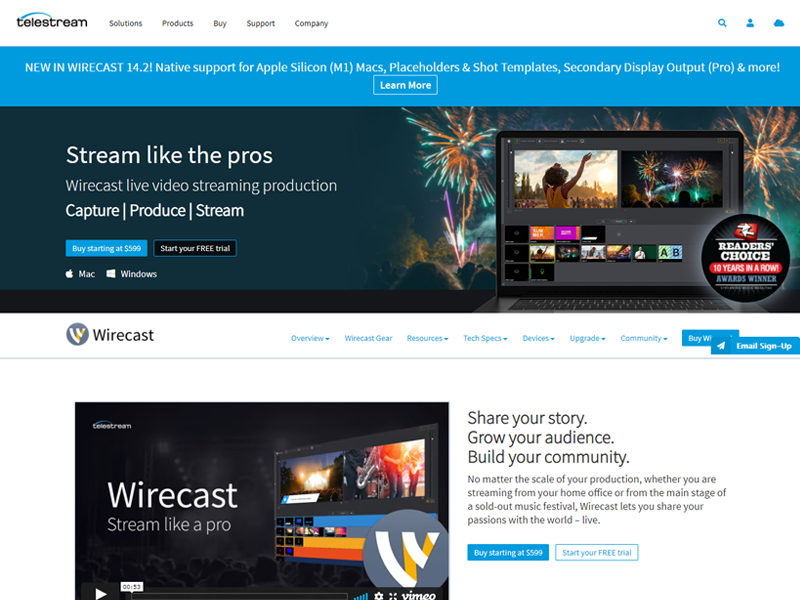
Task: Click lower Buy starting at $599 button
Action: (508, 553)
